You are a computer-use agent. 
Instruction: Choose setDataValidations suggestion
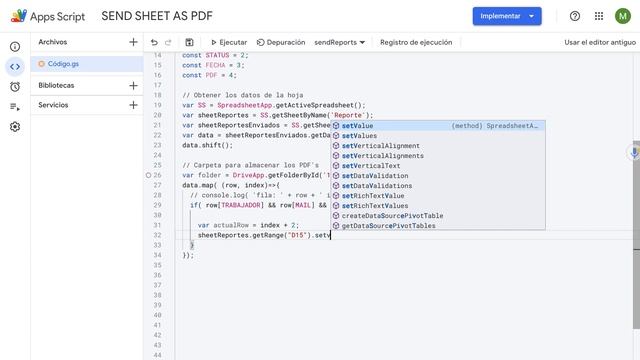[x=438, y=186]
